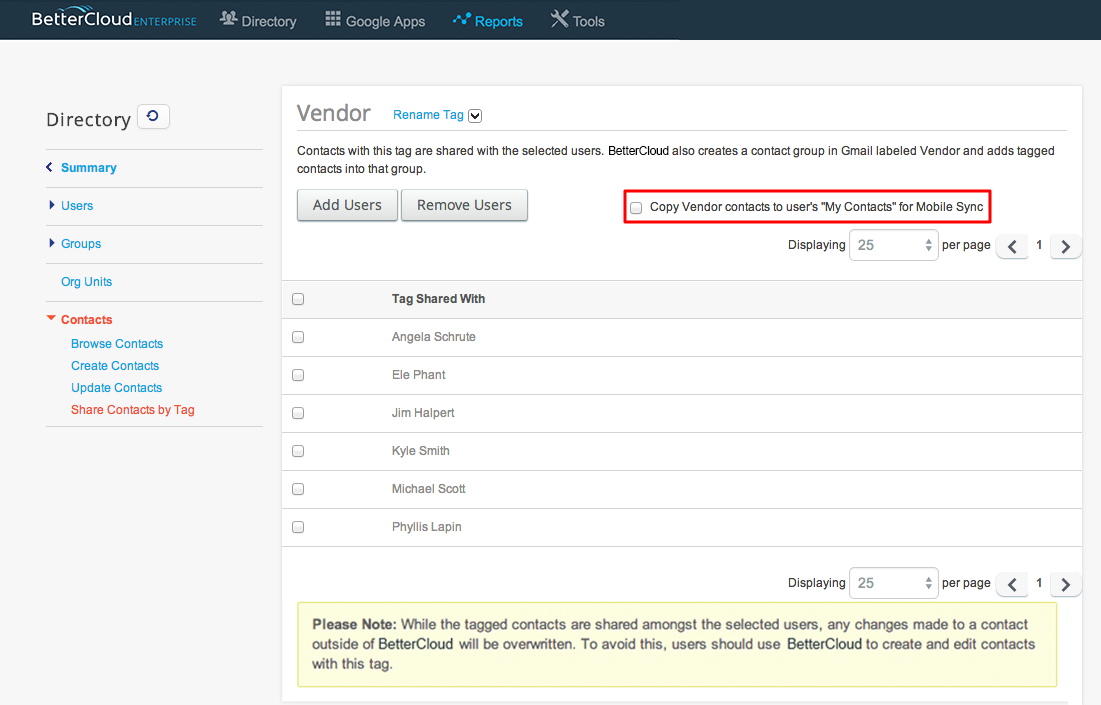Check the select-all box in table header
This screenshot has width=1101, height=705.
[x=298, y=299]
